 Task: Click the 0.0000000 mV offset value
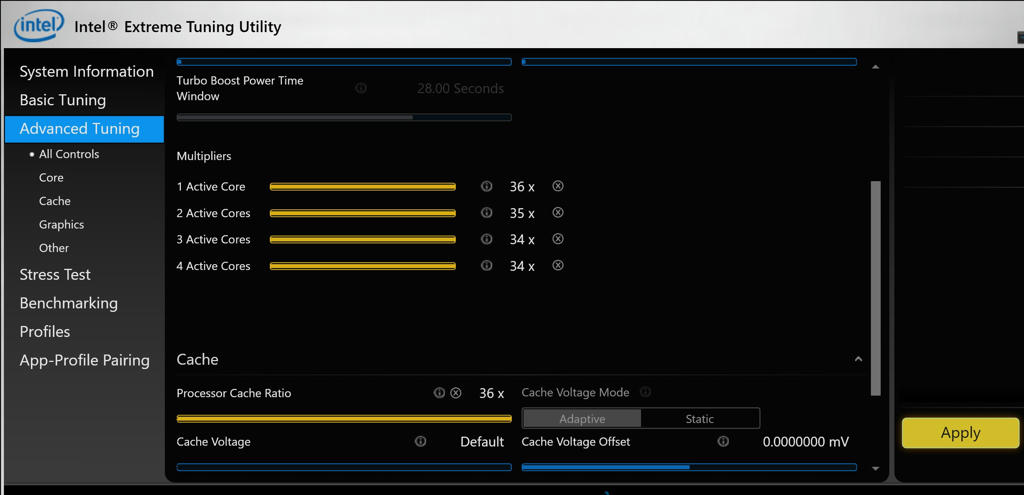806,442
